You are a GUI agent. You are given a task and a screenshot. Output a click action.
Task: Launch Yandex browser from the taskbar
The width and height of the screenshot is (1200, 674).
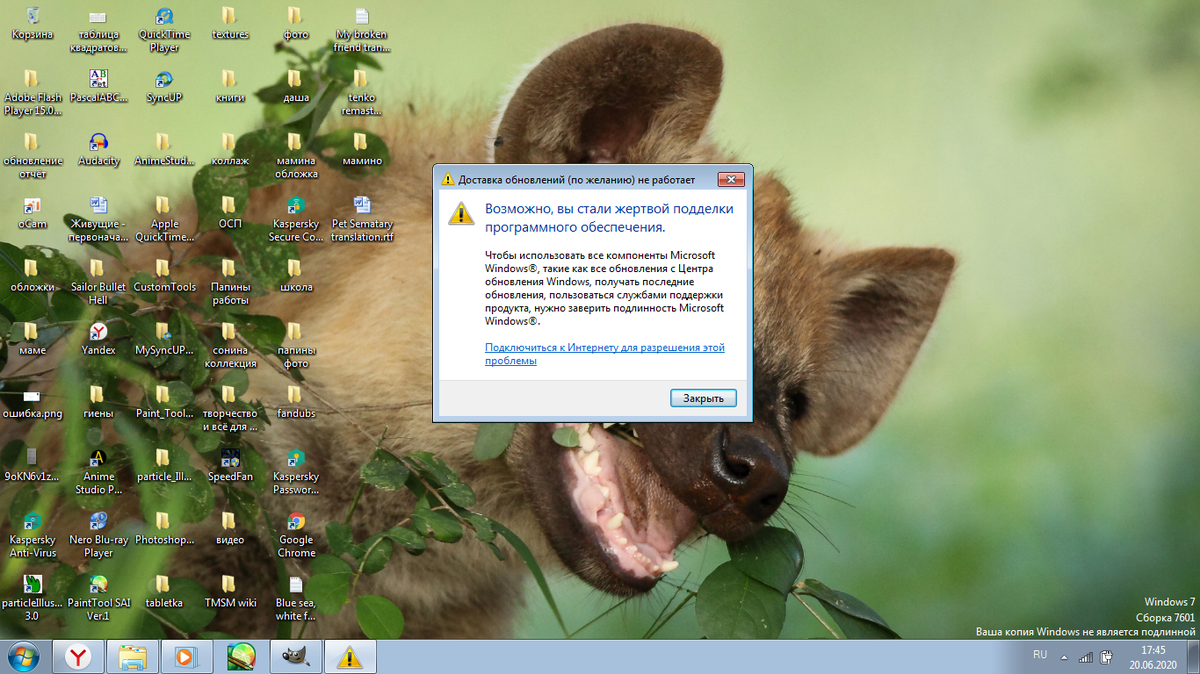pos(78,657)
